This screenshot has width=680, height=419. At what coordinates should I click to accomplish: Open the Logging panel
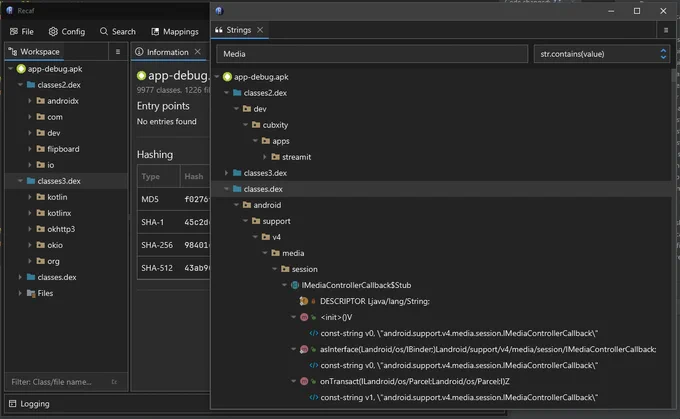coord(29,404)
